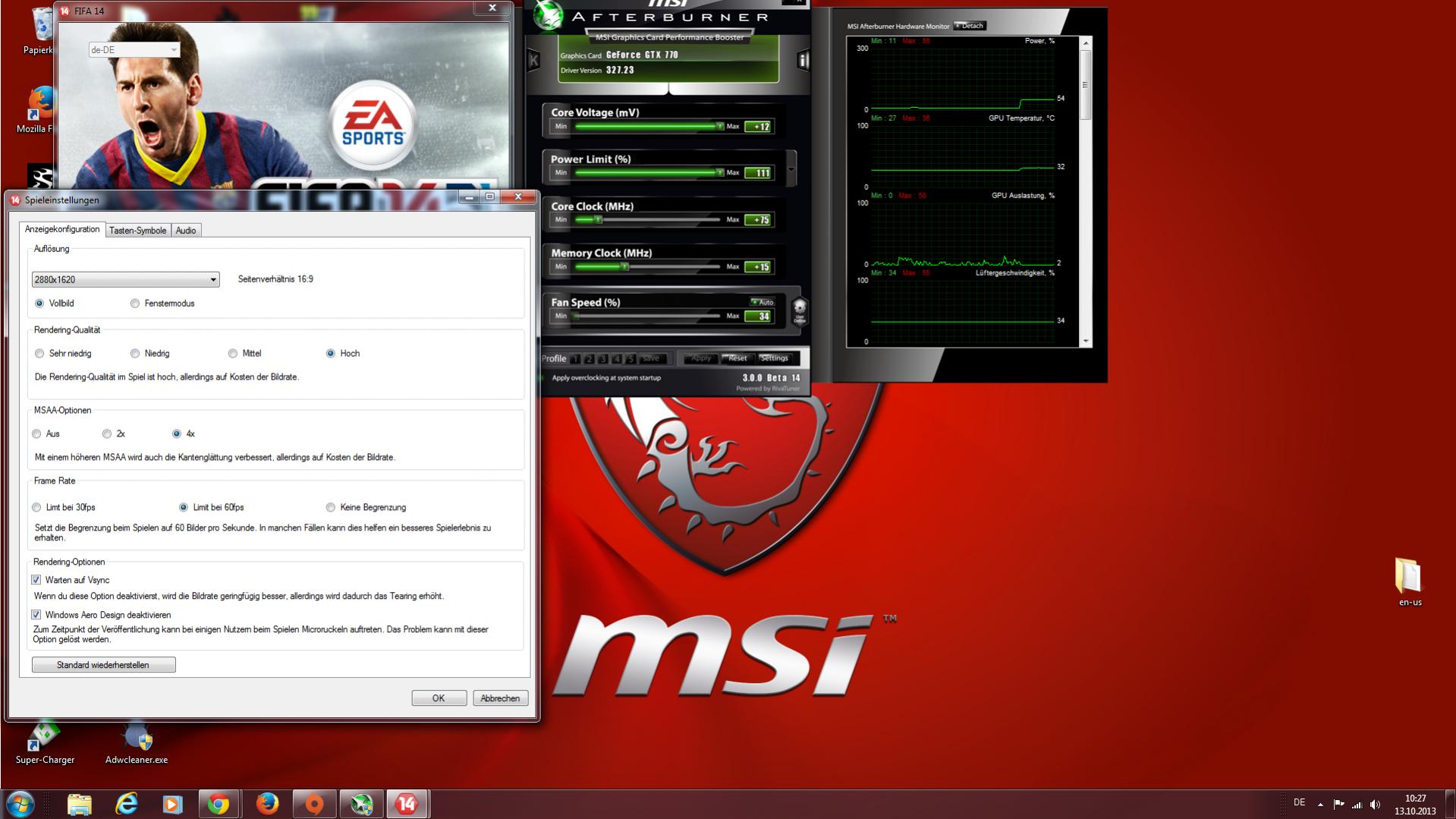Image resolution: width=1456 pixels, height=819 pixels.
Task: Click the Core Voltage slider handle
Action: point(719,126)
